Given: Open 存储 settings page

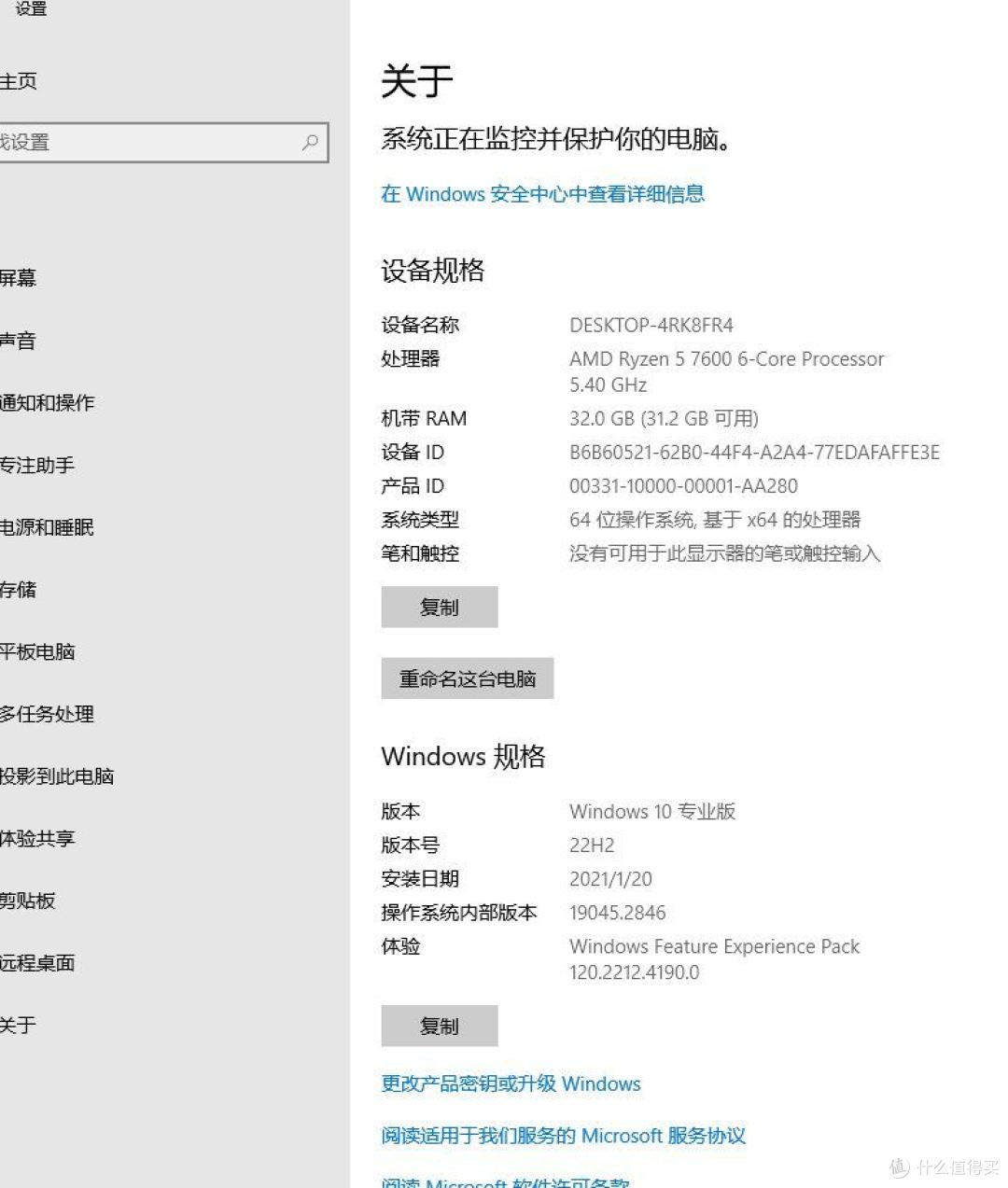Looking at the screenshot, I should click(x=18, y=590).
